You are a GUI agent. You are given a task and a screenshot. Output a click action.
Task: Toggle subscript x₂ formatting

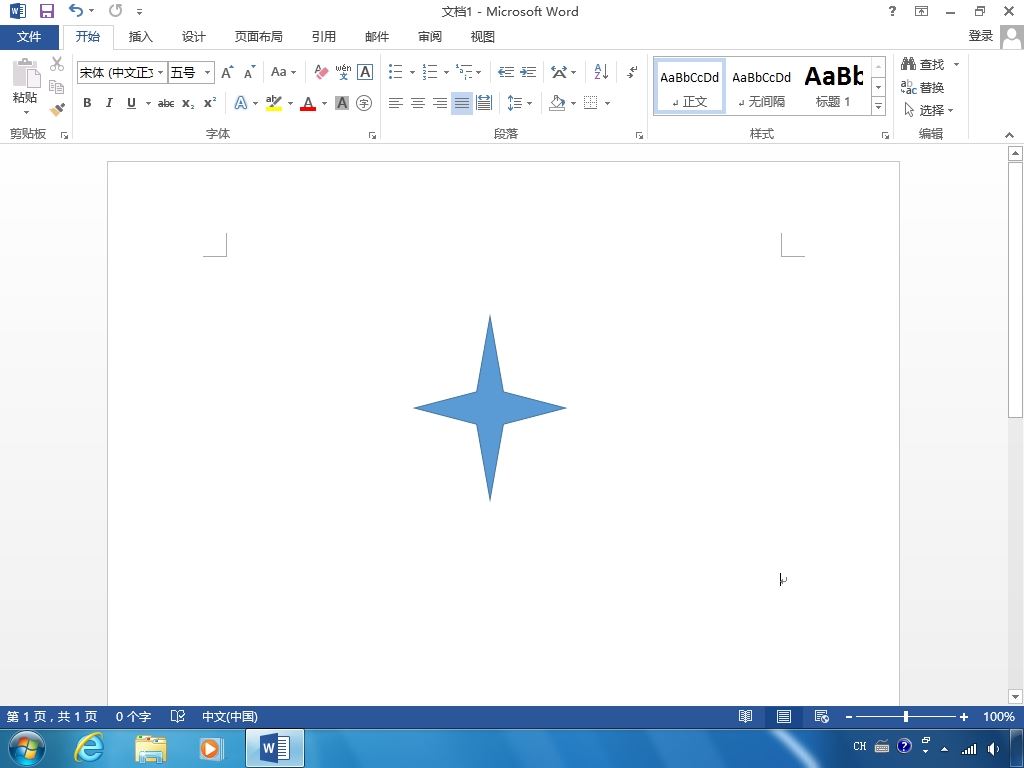(188, 103)
